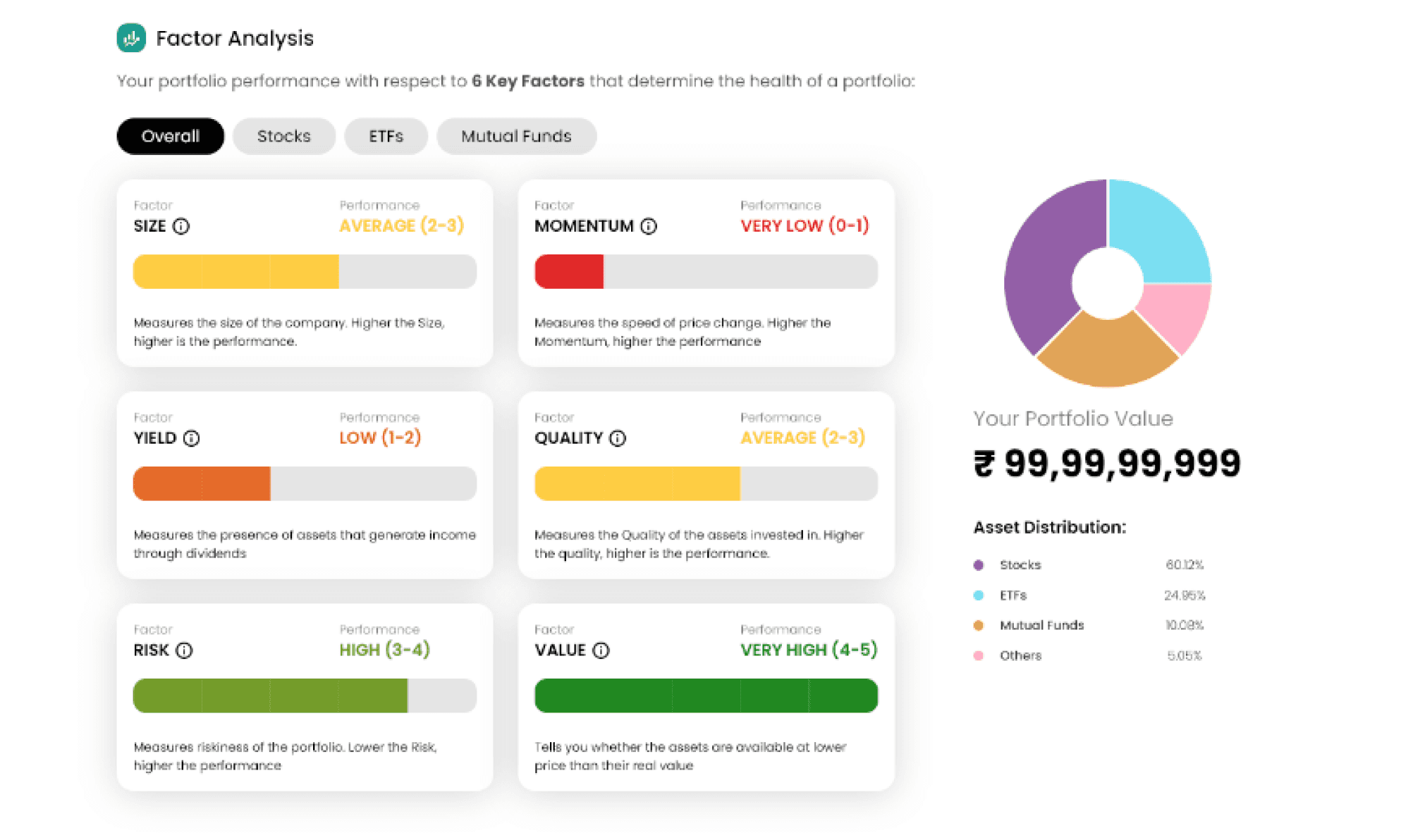Switch to the Stocks tab
This screenshot has width=1413, height=840.
284,136
